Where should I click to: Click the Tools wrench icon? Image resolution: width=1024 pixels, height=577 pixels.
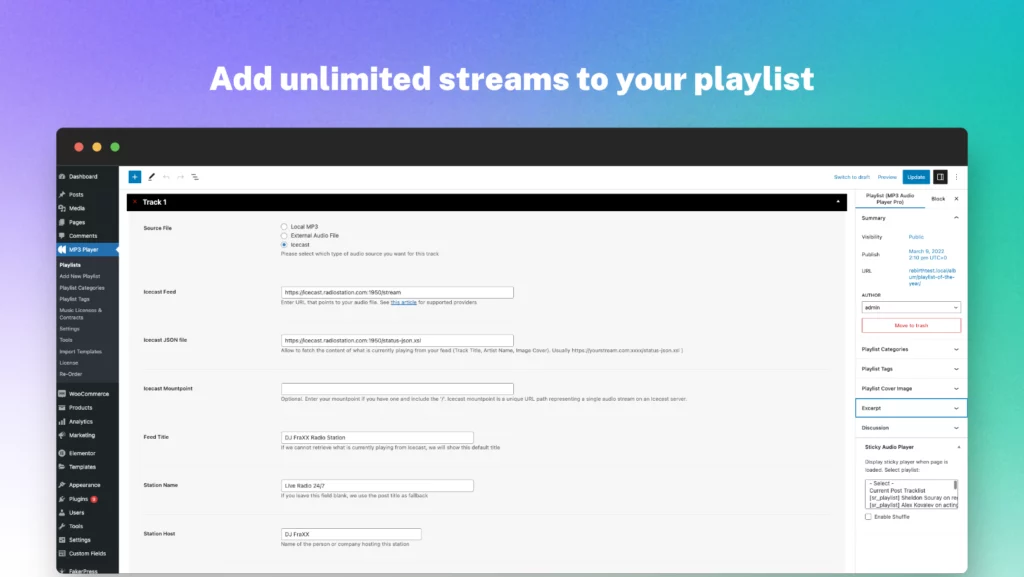coord(62,526)
